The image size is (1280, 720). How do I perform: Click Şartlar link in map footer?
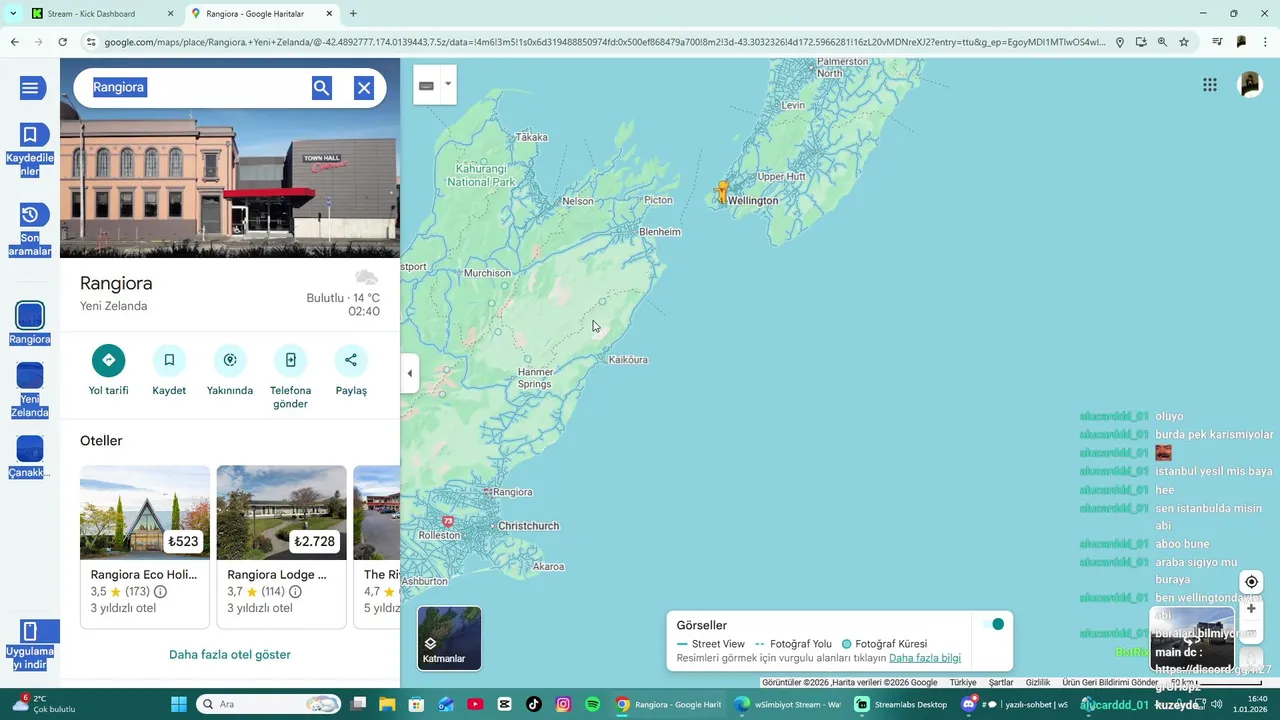(x=1001, y=682)
